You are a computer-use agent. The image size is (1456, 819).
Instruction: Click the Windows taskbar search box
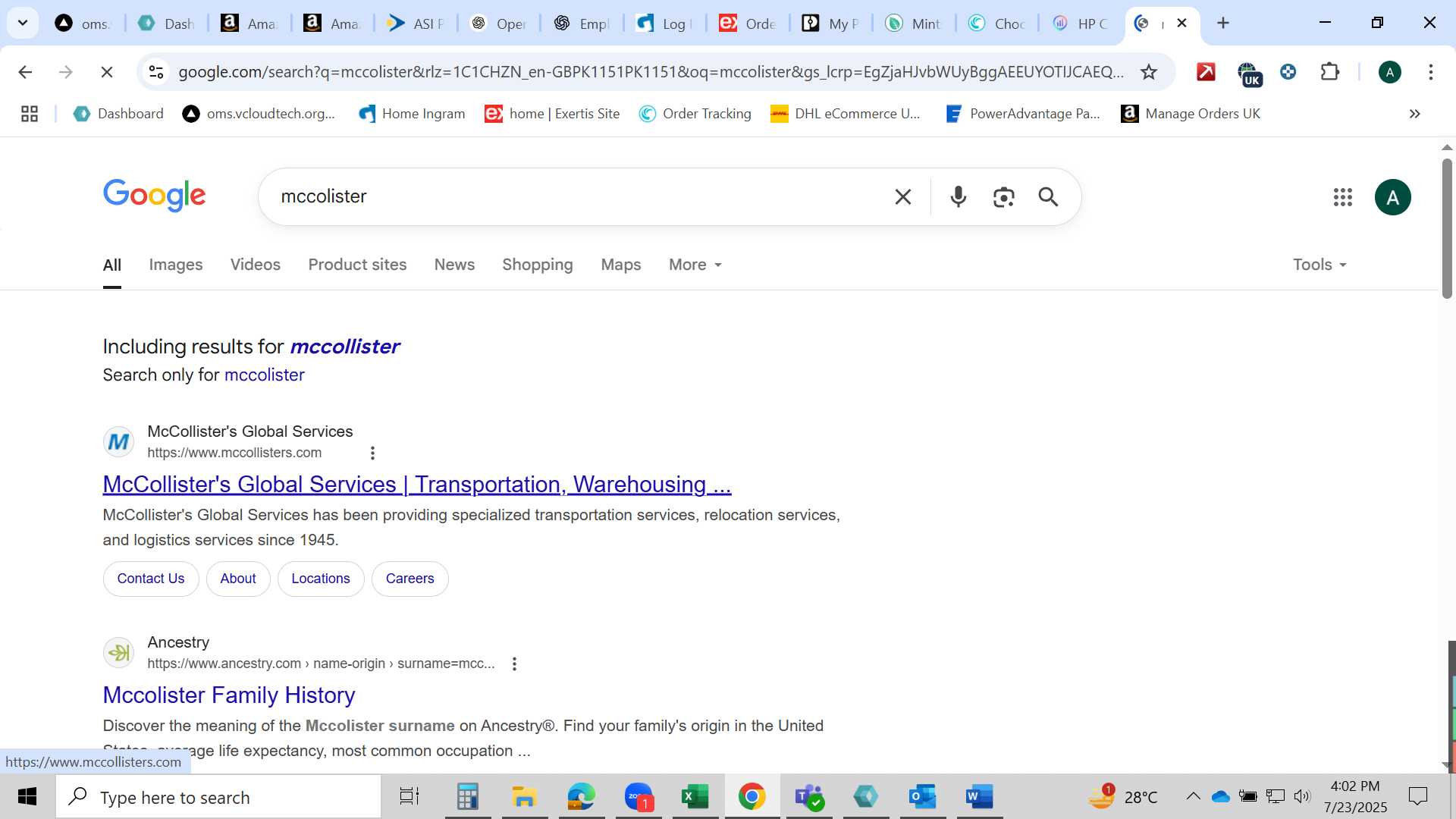[x=218, y=797]
